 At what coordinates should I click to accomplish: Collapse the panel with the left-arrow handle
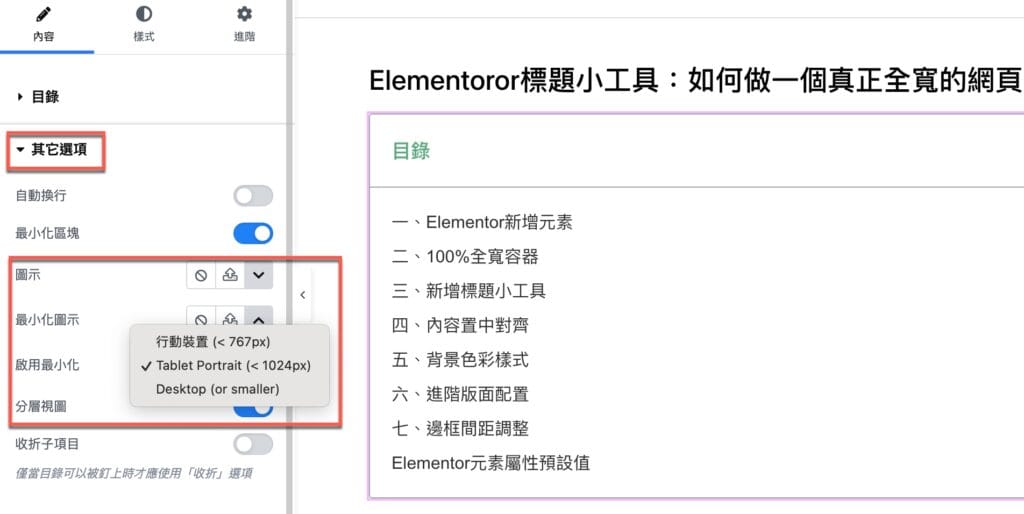[302, 295]
